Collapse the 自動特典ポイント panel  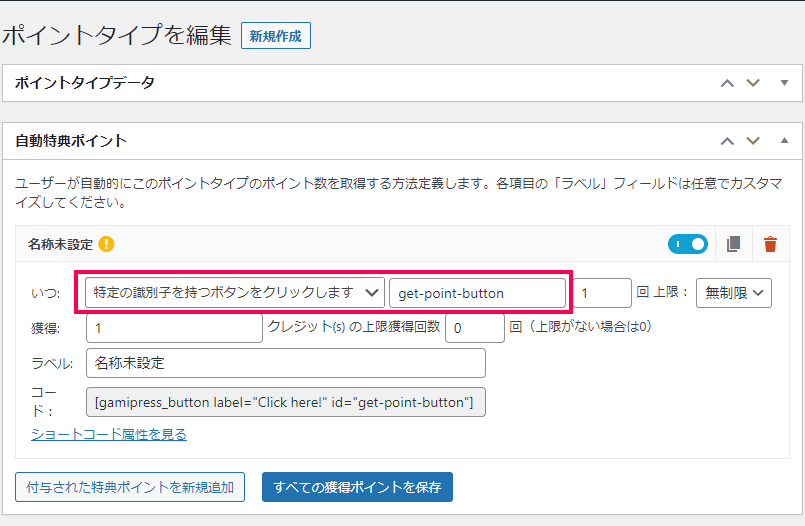click(784, 141)
